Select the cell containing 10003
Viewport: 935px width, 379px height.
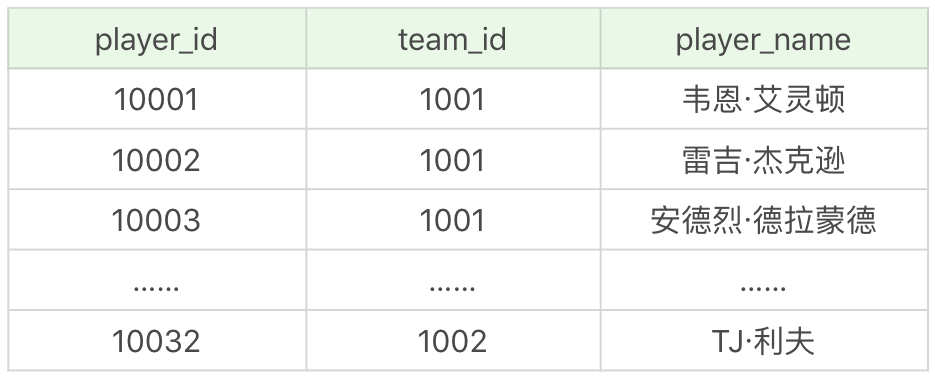157,220
